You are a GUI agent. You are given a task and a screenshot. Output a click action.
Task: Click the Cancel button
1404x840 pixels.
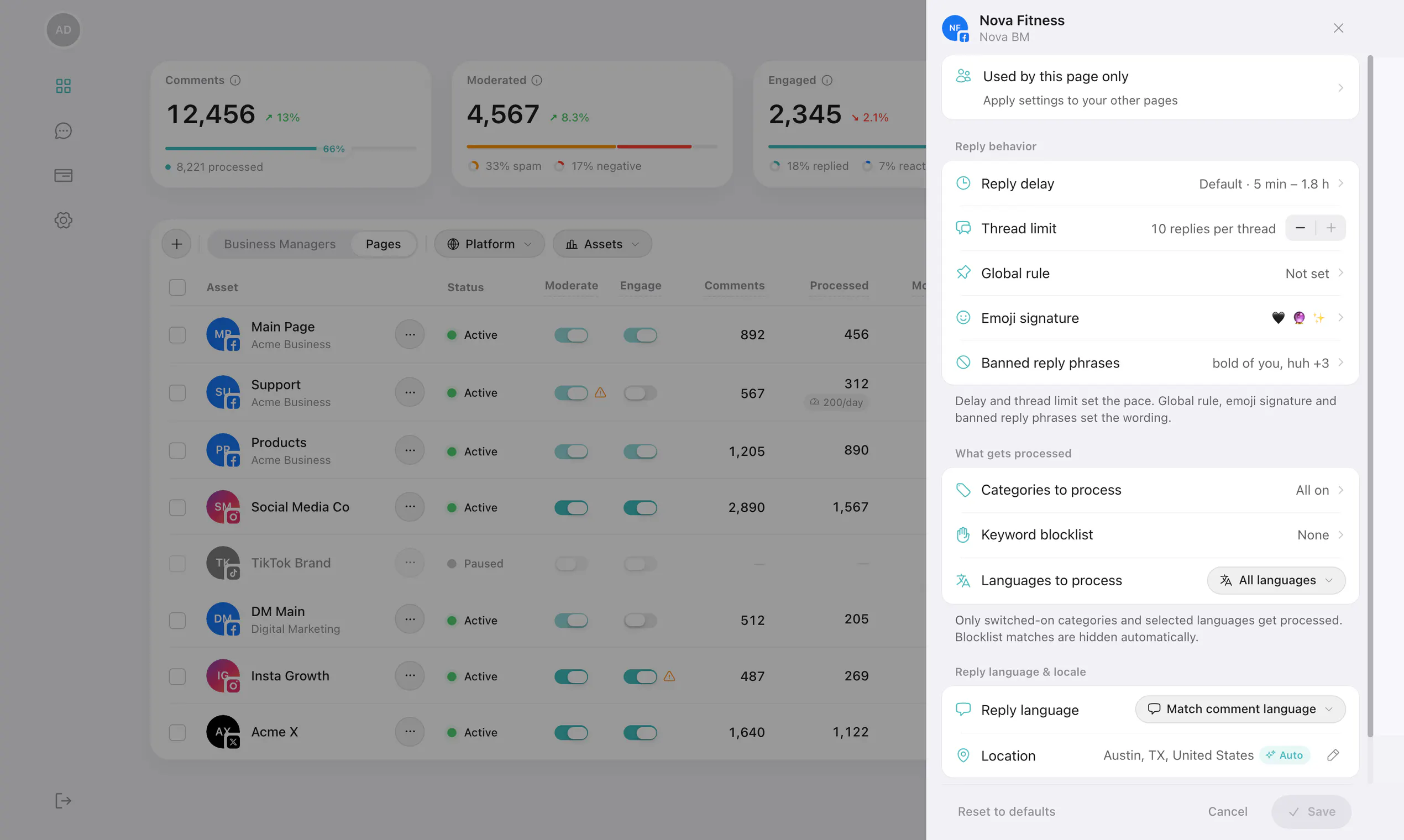[x=1227, y=811]
